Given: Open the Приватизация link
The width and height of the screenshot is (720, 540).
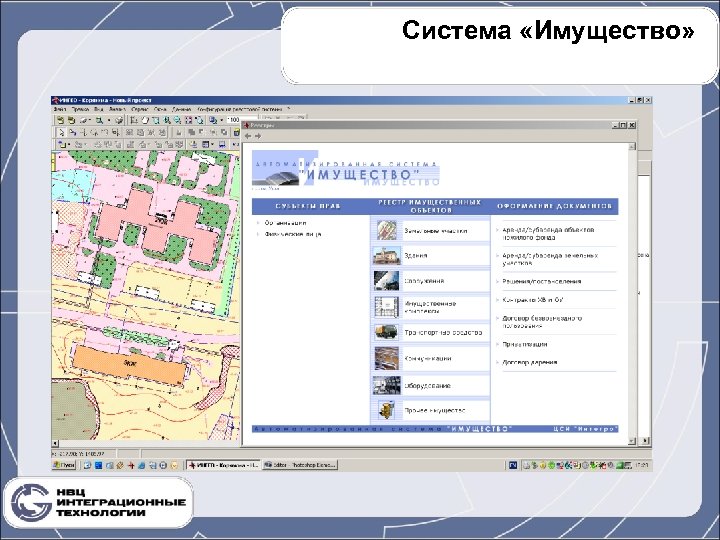Looking at the screenshot, I should tap(524, 344).
